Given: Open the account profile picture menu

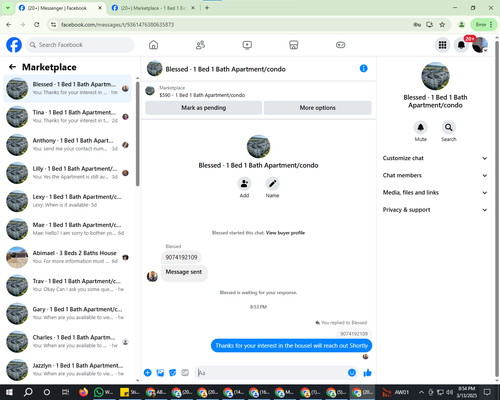Looking at the screenshot, I should click(x=480, y=45).
